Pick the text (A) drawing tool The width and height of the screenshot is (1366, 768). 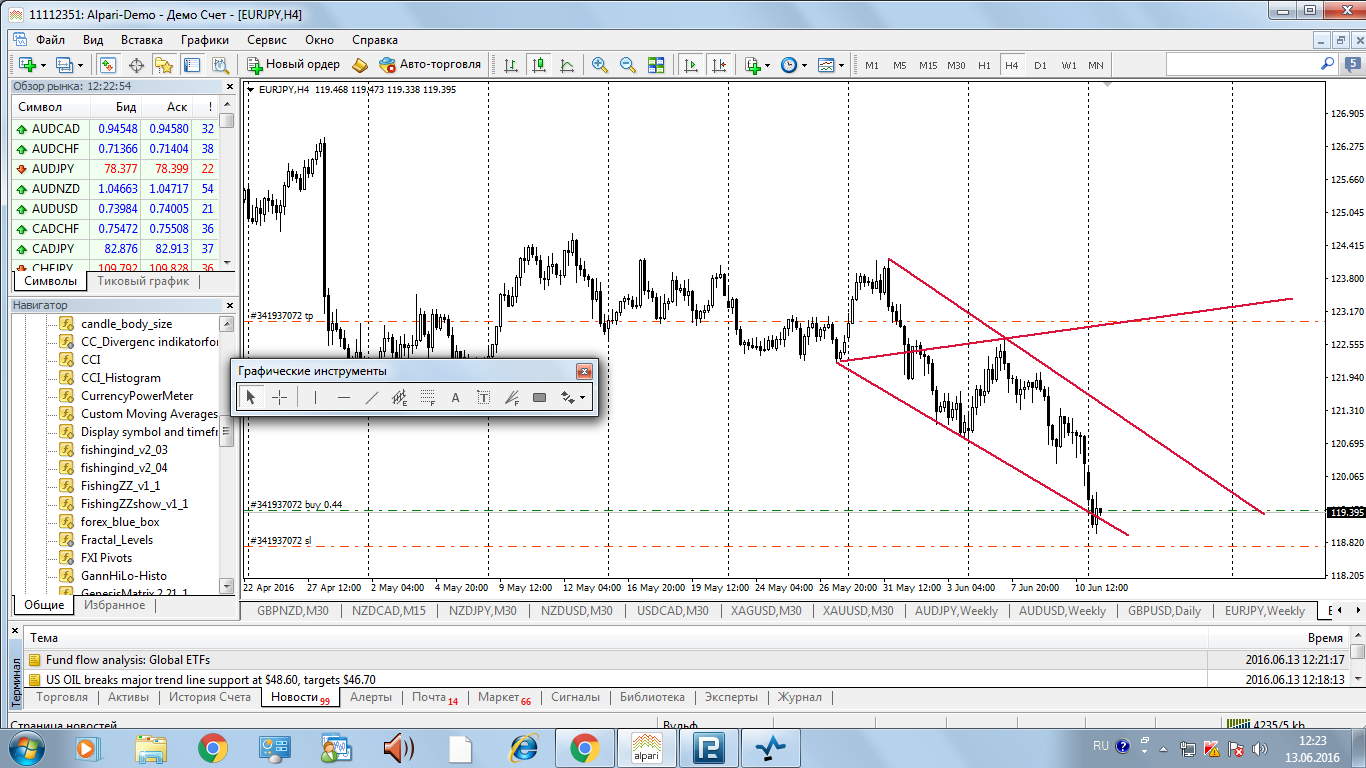click(x=456, y=397)
